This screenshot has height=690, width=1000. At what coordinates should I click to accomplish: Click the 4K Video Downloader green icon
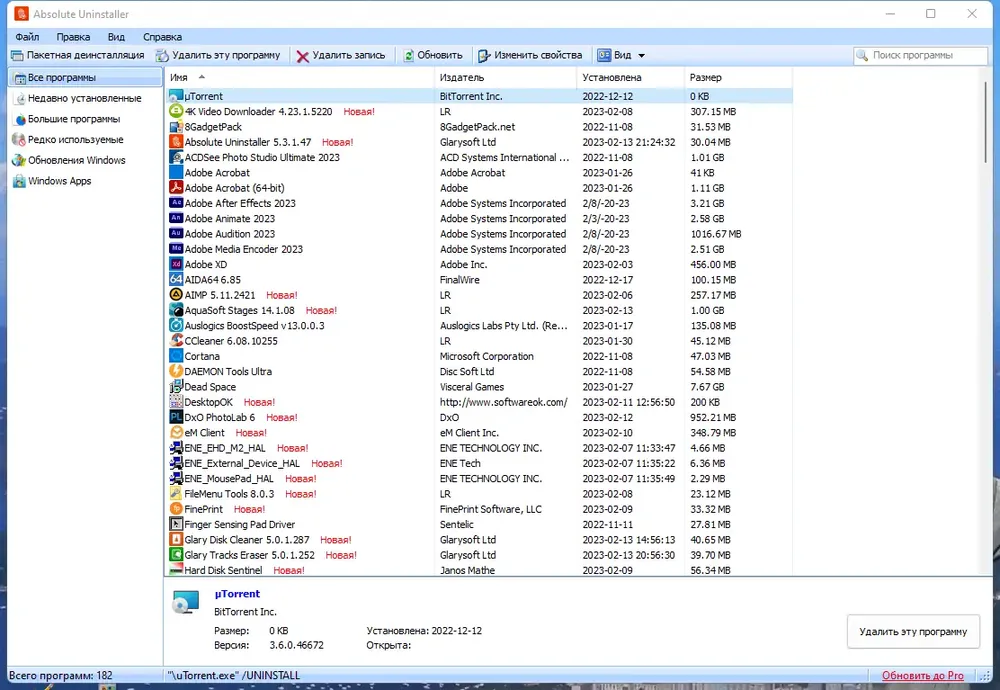point(176,111)
